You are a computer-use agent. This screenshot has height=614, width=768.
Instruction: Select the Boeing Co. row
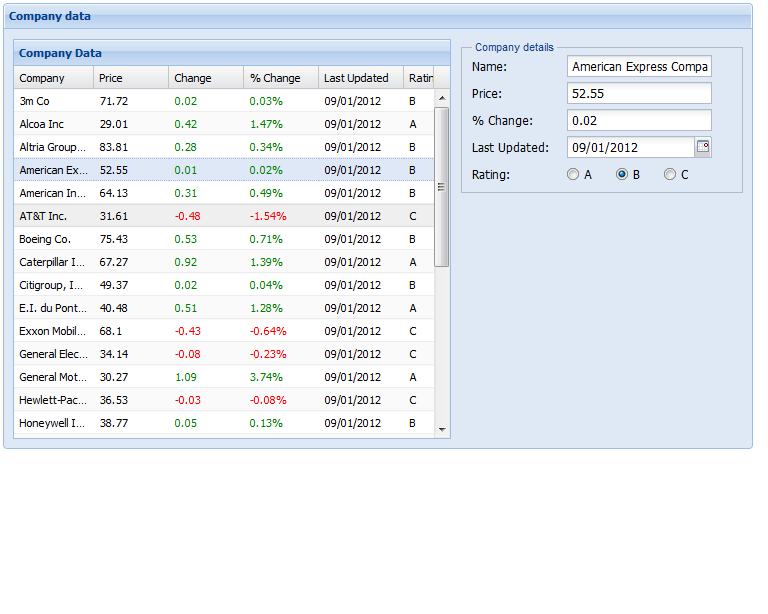click(x=224, y=239)
